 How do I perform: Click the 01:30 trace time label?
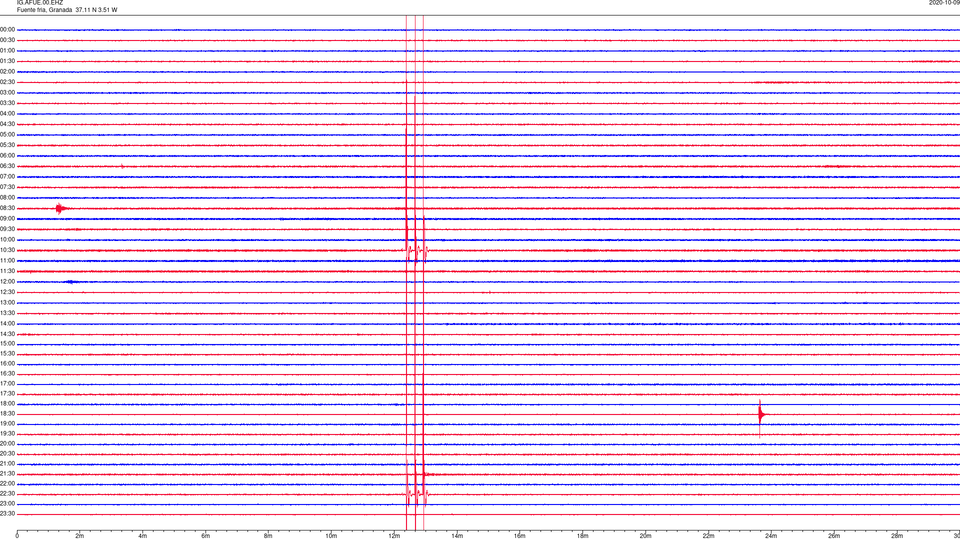click(7, 61)
